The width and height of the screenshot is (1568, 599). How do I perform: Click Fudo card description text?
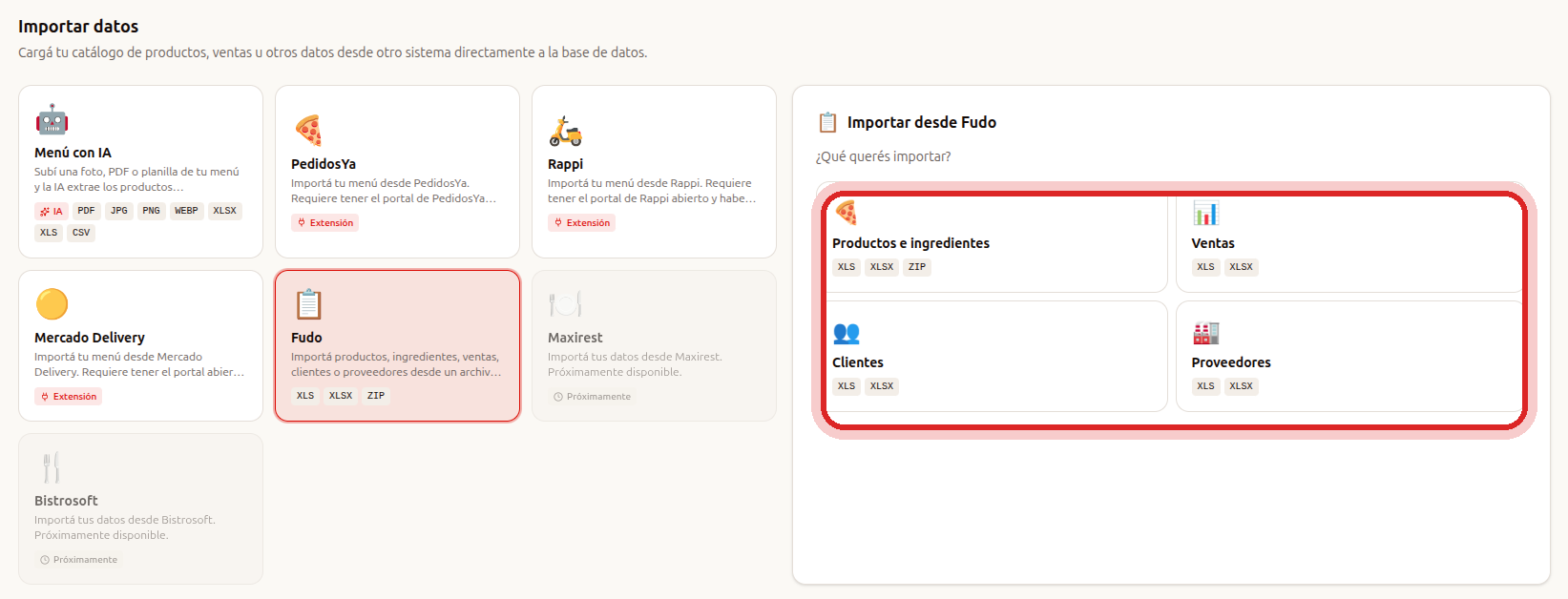396,364
